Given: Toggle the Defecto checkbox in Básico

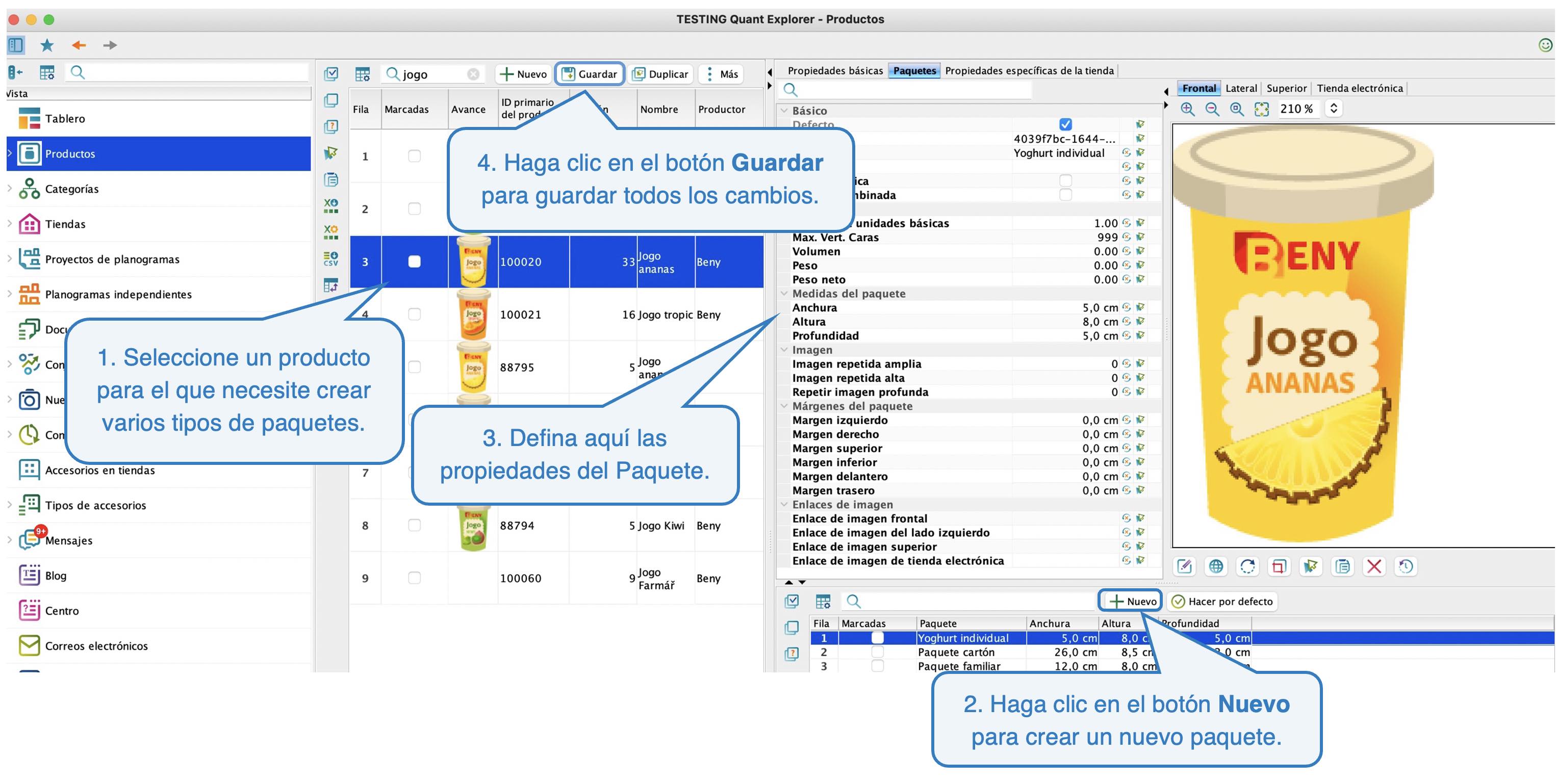Looking at the screenshot, I should (x=1065, y=124).
